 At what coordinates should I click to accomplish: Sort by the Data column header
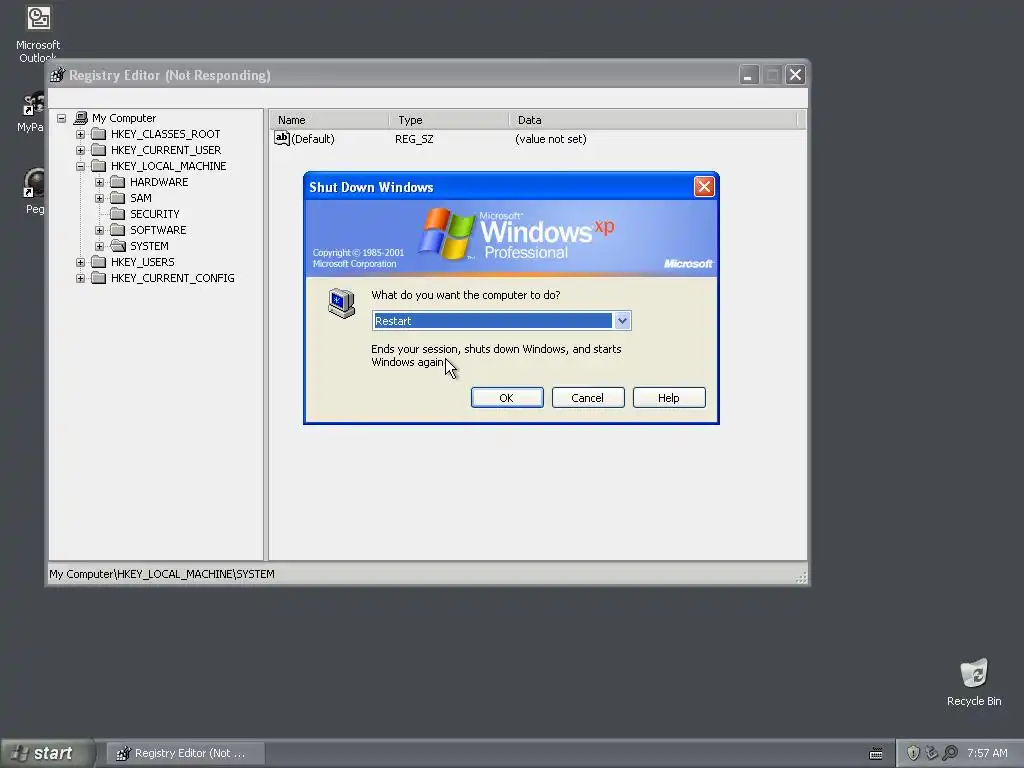point(654,120)
